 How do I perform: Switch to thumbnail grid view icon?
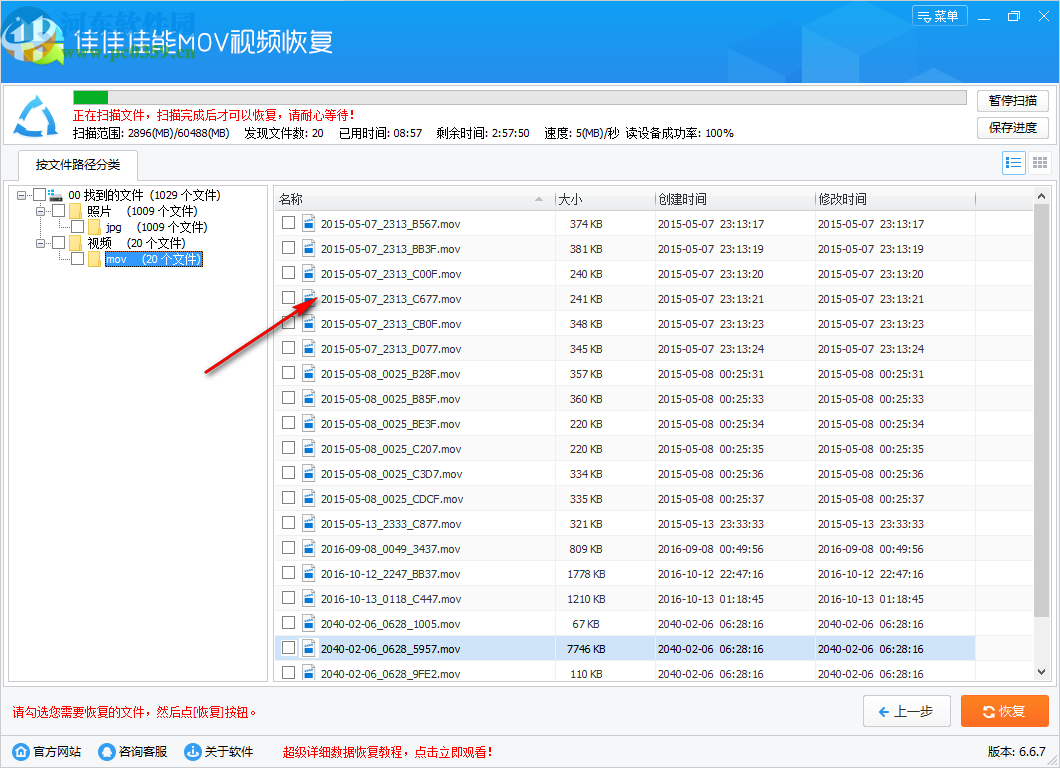(x=1040, y=163)
